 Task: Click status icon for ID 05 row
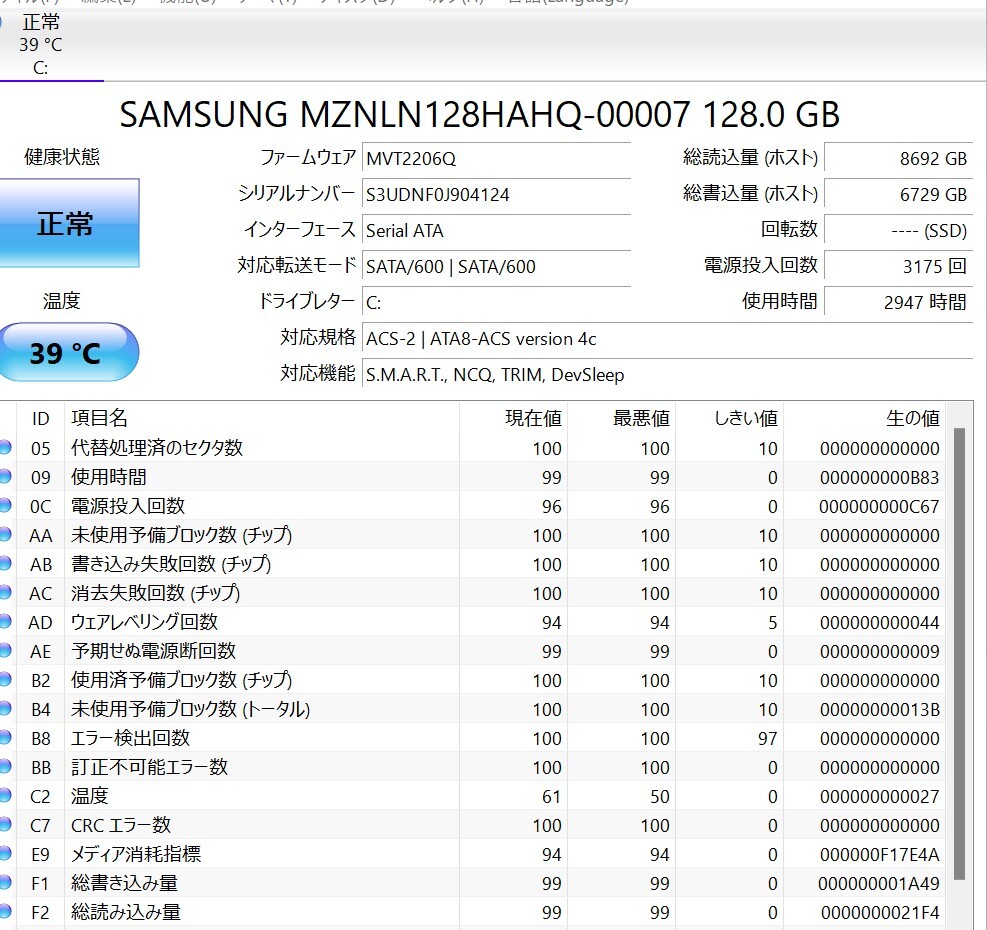(x=5, y=448)
